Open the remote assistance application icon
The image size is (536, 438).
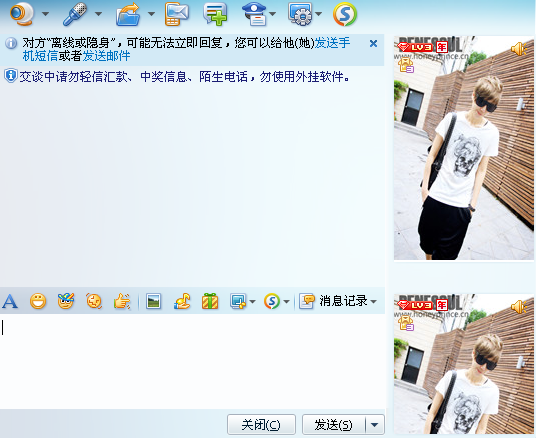(x=300, y=14)
